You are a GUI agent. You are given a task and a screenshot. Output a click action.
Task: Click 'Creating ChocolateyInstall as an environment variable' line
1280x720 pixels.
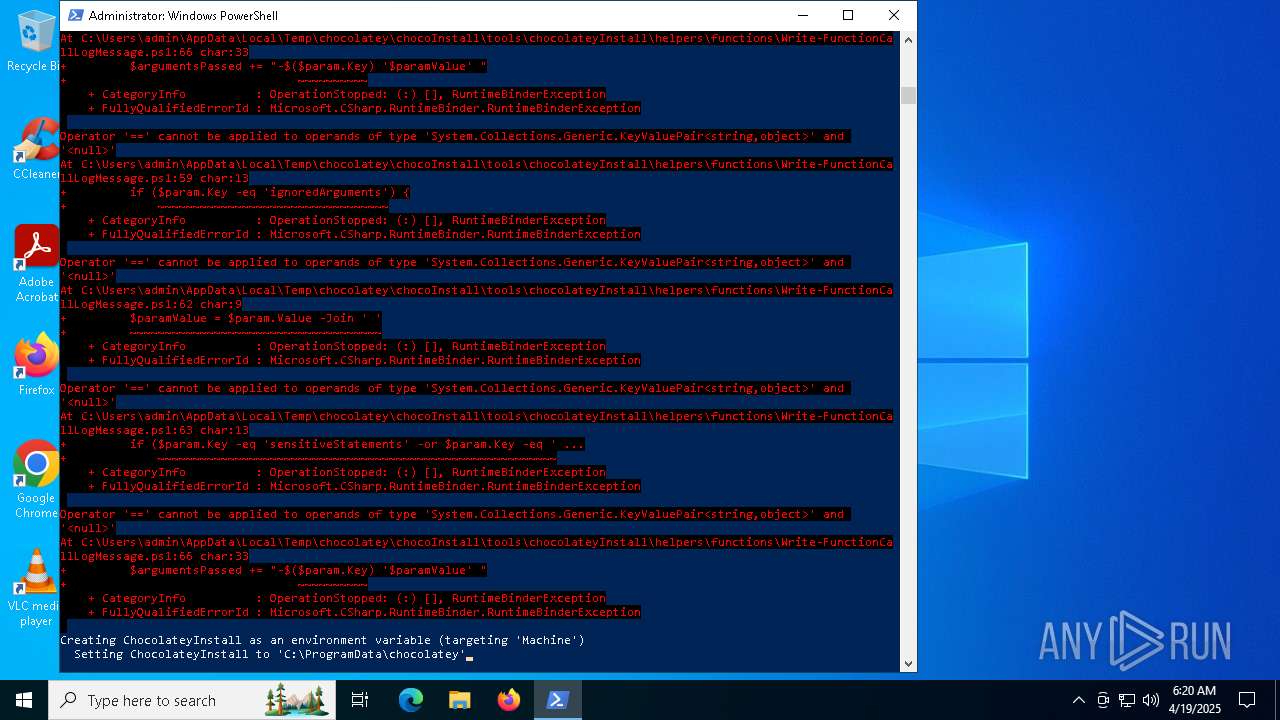(x=322, y=640)
